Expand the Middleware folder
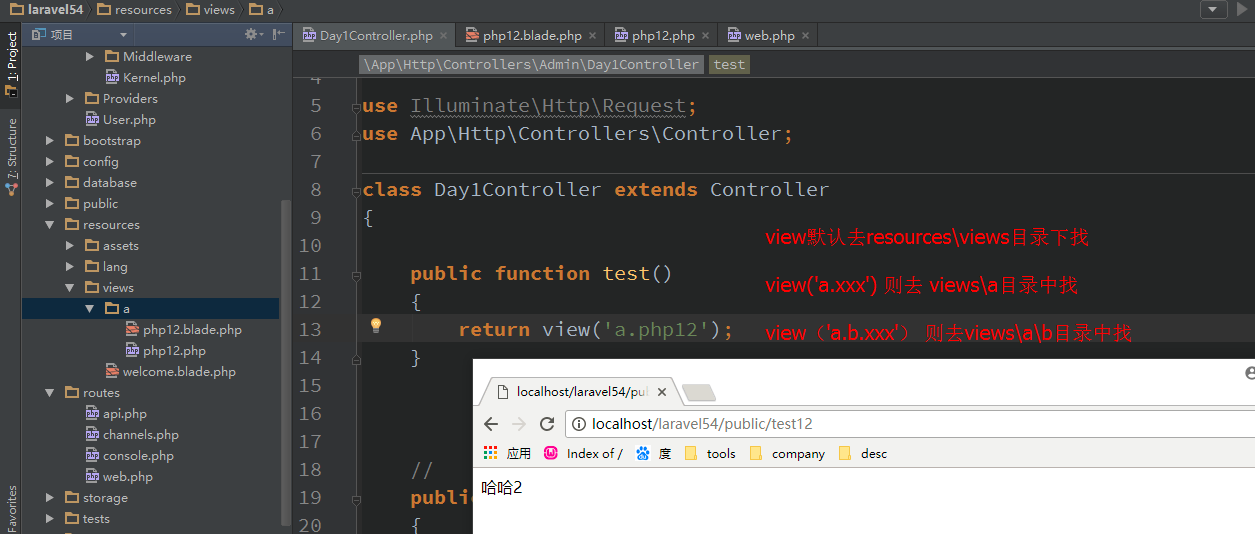Viewport: 1255px width, 534px height. [x=90, y=57]
